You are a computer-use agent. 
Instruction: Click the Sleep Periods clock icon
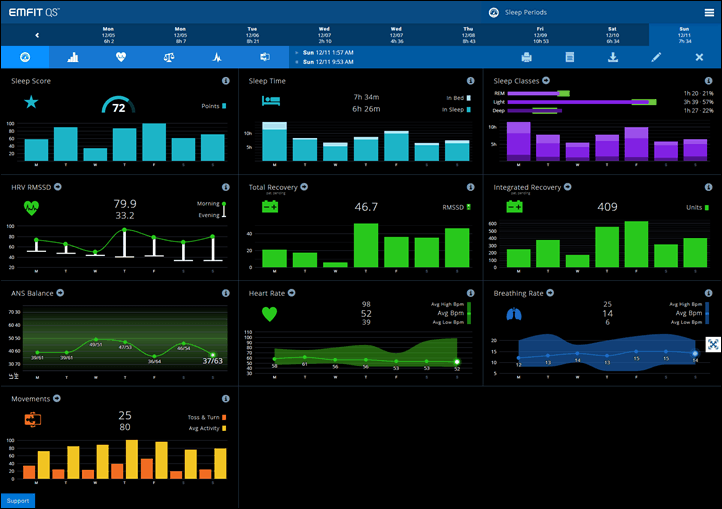point(494,12)
